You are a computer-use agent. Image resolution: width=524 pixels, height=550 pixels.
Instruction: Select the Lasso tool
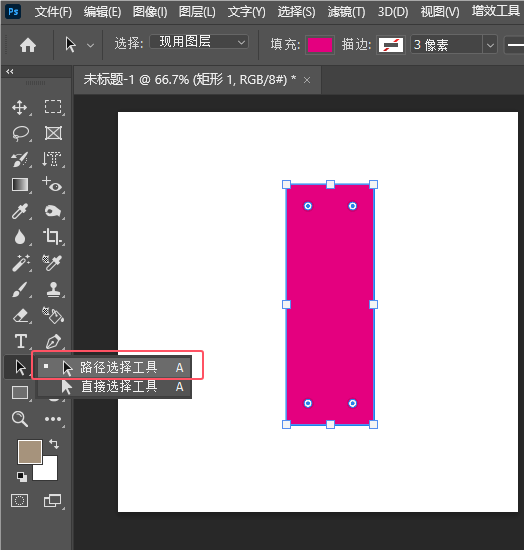pos(21,133)
